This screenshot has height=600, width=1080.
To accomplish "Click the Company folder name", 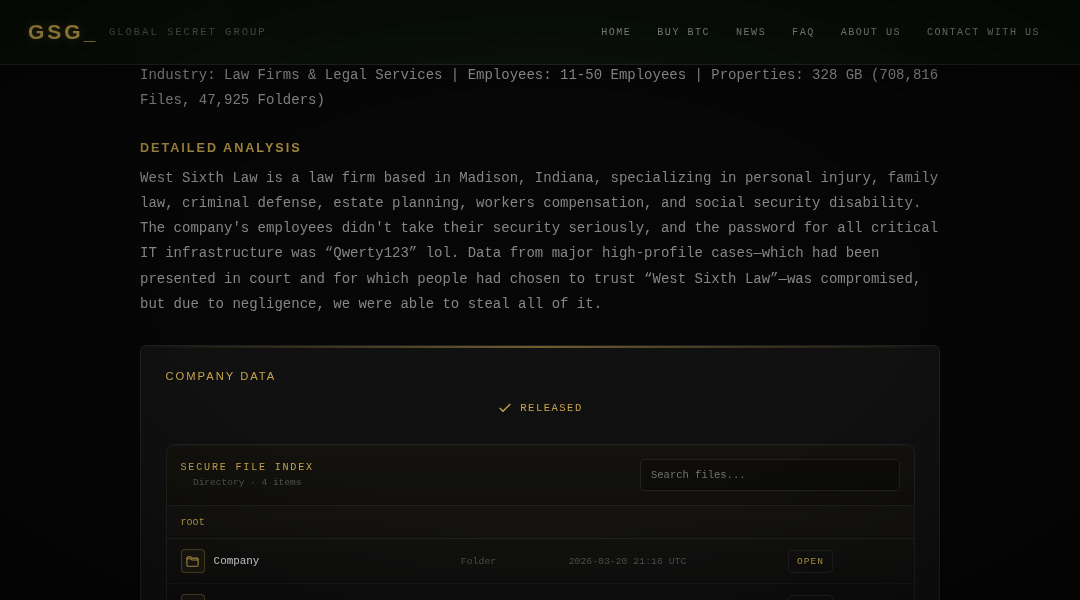I will pos(236,561).
